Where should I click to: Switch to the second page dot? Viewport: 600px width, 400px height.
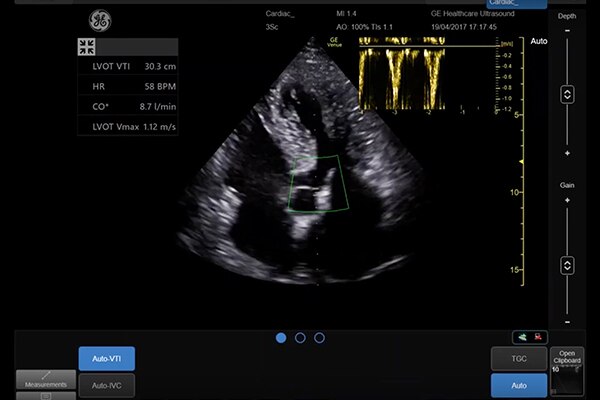[x=300, y=338]
